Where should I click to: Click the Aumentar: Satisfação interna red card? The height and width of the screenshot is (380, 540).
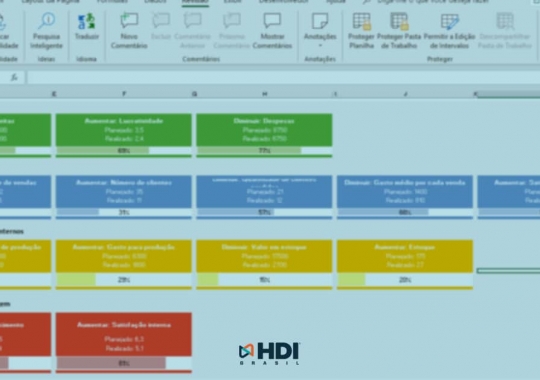(124, 334)
